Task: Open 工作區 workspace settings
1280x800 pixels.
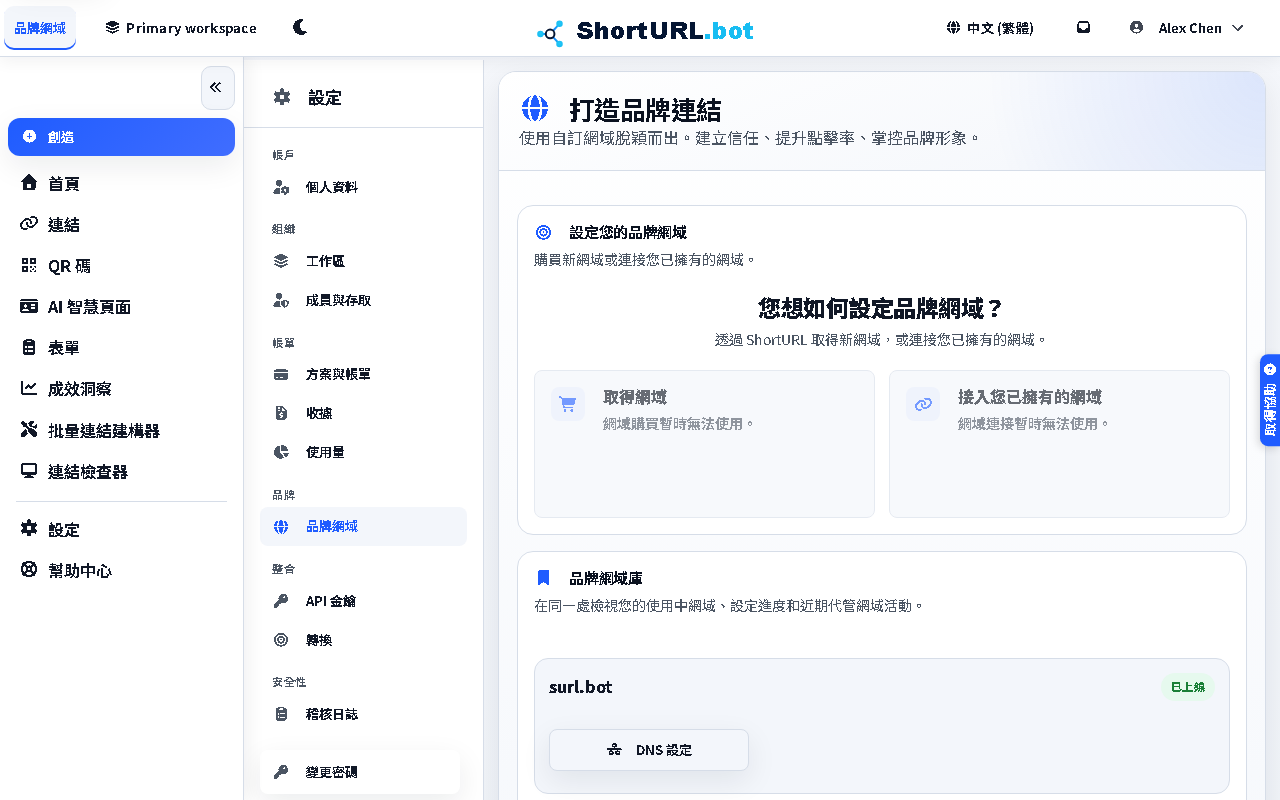Action: (x=363, y=261)
